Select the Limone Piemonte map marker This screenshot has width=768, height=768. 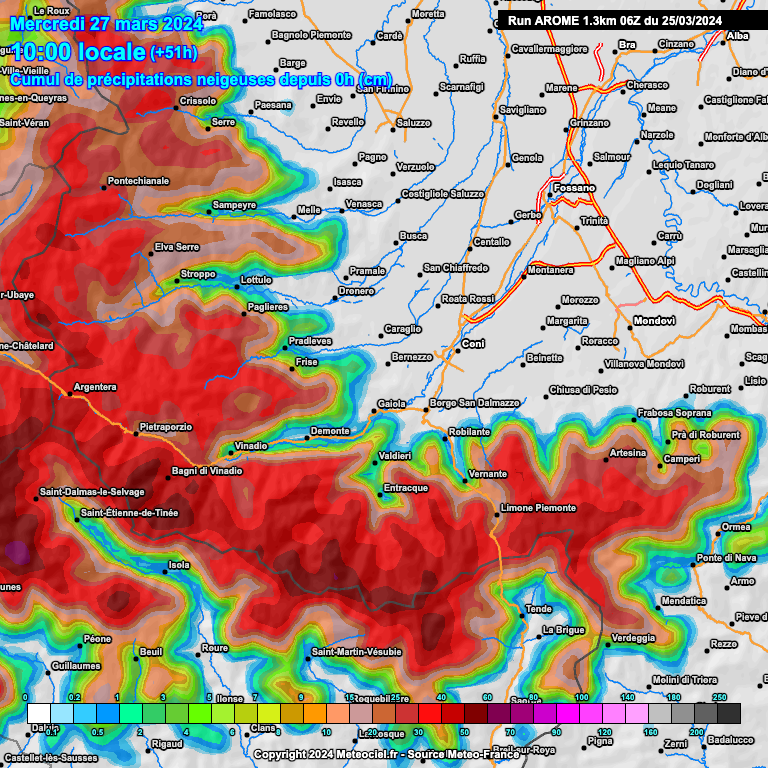496,517
